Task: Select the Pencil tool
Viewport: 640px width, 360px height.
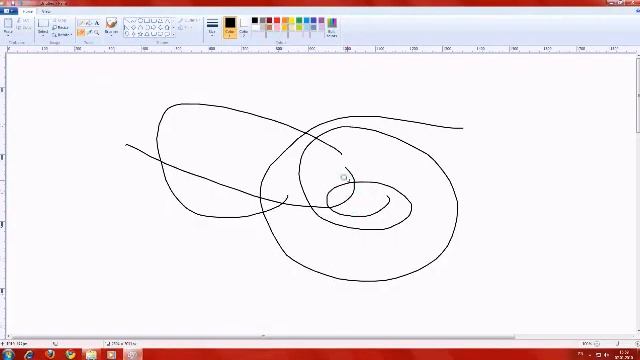Action: point(81,23)
